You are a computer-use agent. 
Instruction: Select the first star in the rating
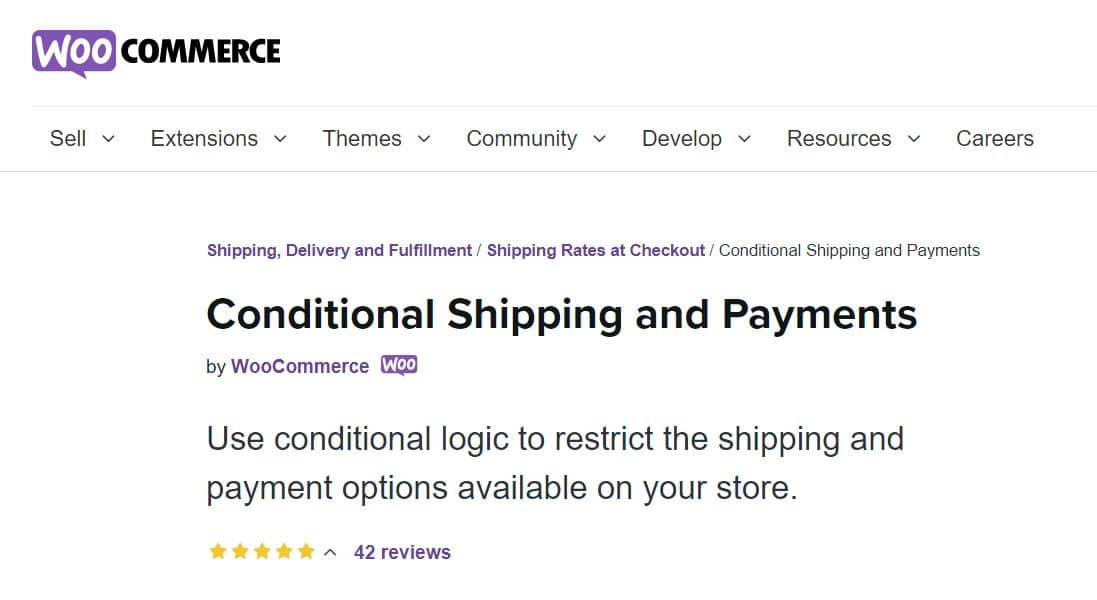tap(217, 550)
